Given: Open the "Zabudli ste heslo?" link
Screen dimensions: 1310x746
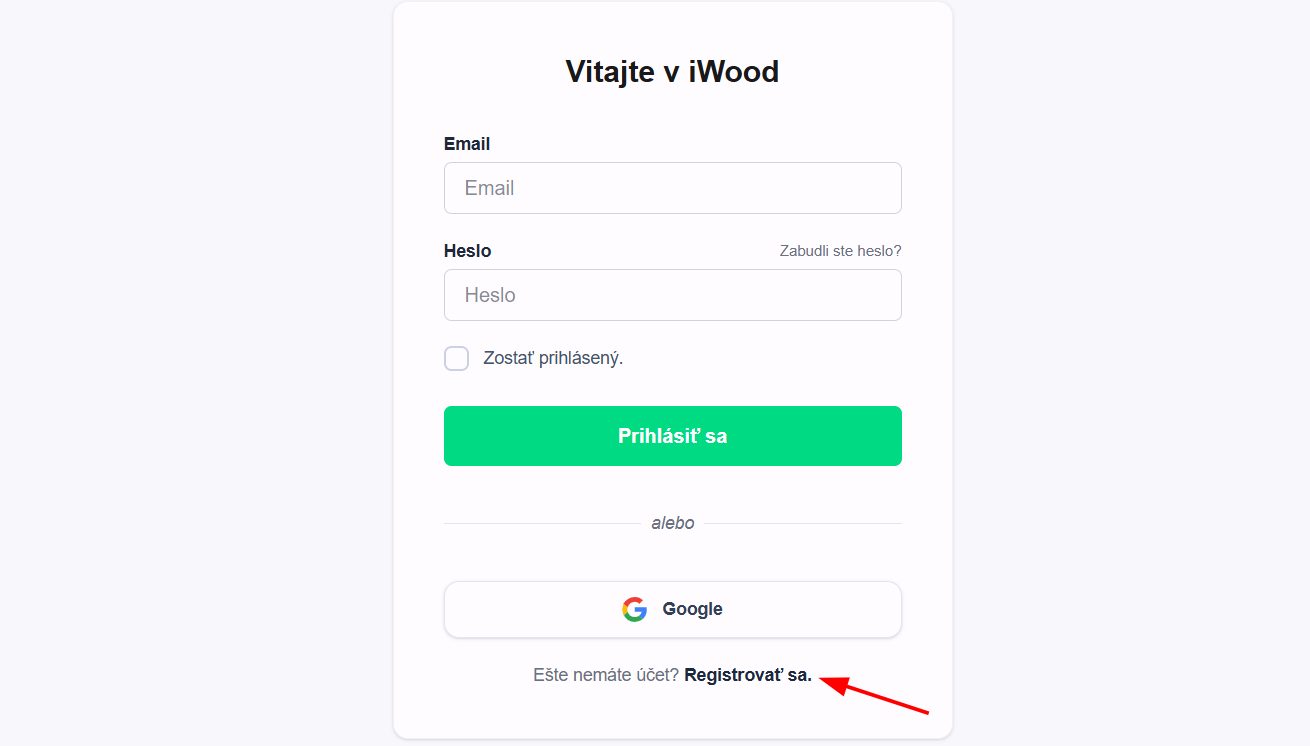Looking at the screenshot, I should [x=840, y=251].
